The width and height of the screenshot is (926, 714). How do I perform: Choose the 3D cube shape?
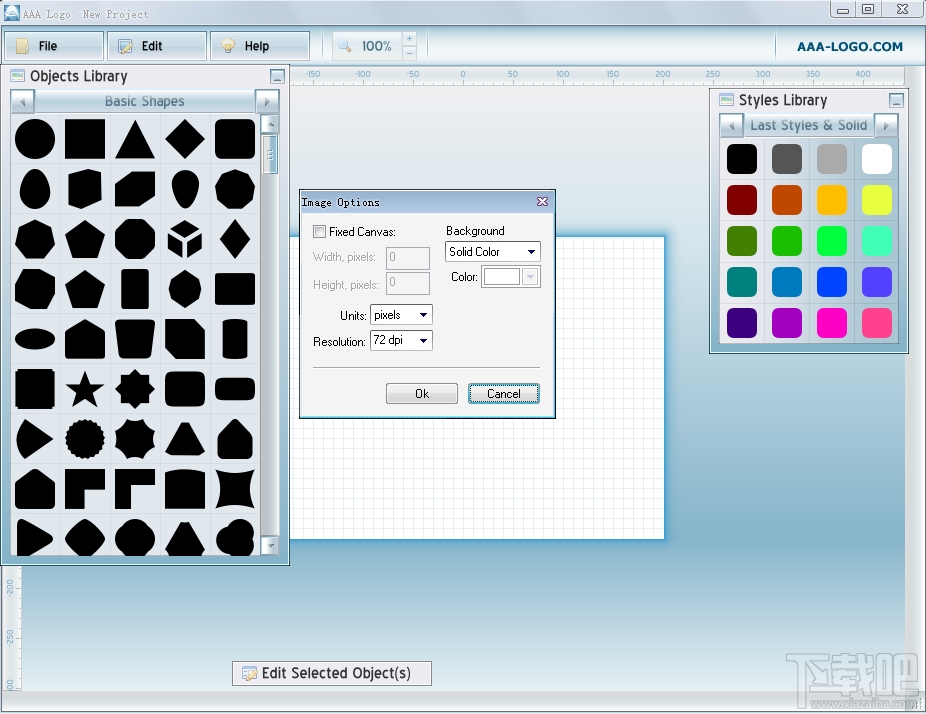pyautogui.click(x=185, y=239)
